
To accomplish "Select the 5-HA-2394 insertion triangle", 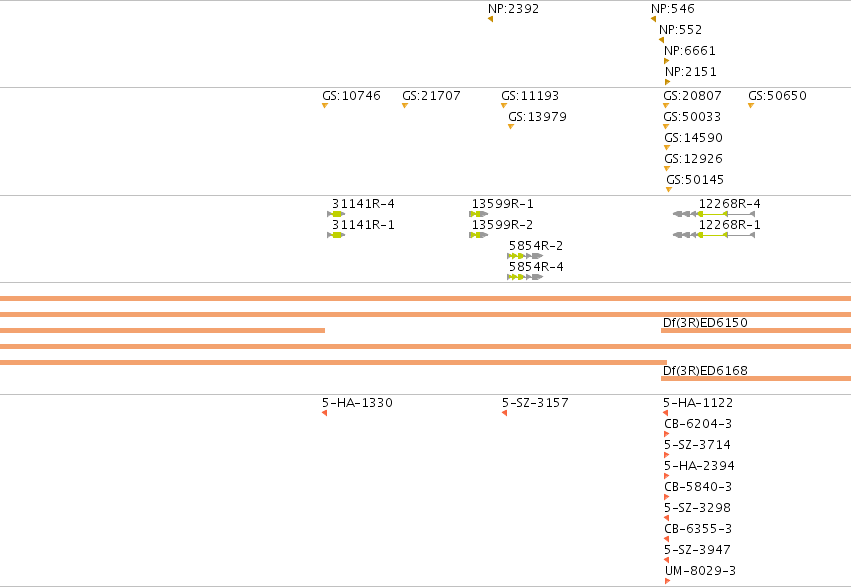I will click(667, 476).
